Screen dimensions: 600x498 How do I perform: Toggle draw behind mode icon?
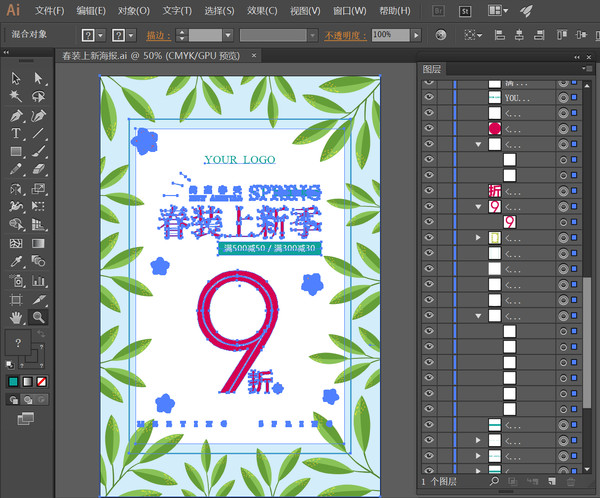click(28, 400)
